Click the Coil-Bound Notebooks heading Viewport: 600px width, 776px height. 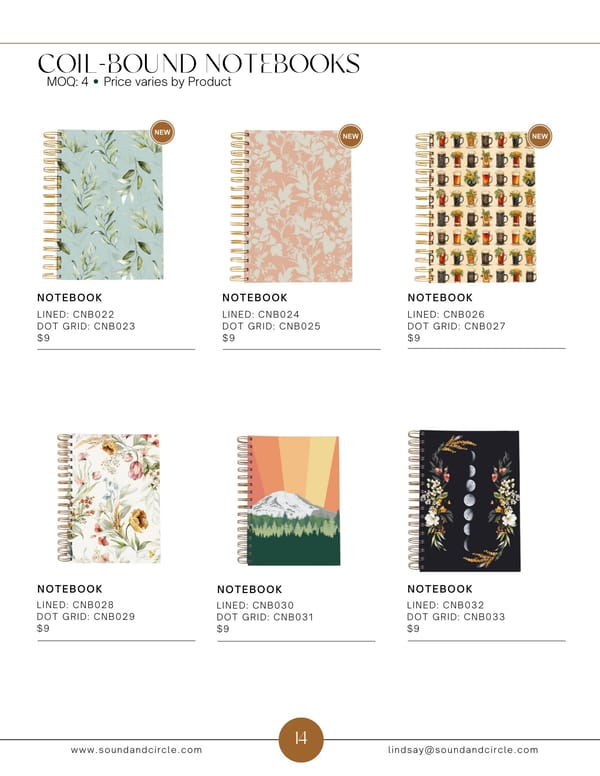pyautogui.click(x=199, y=63)
